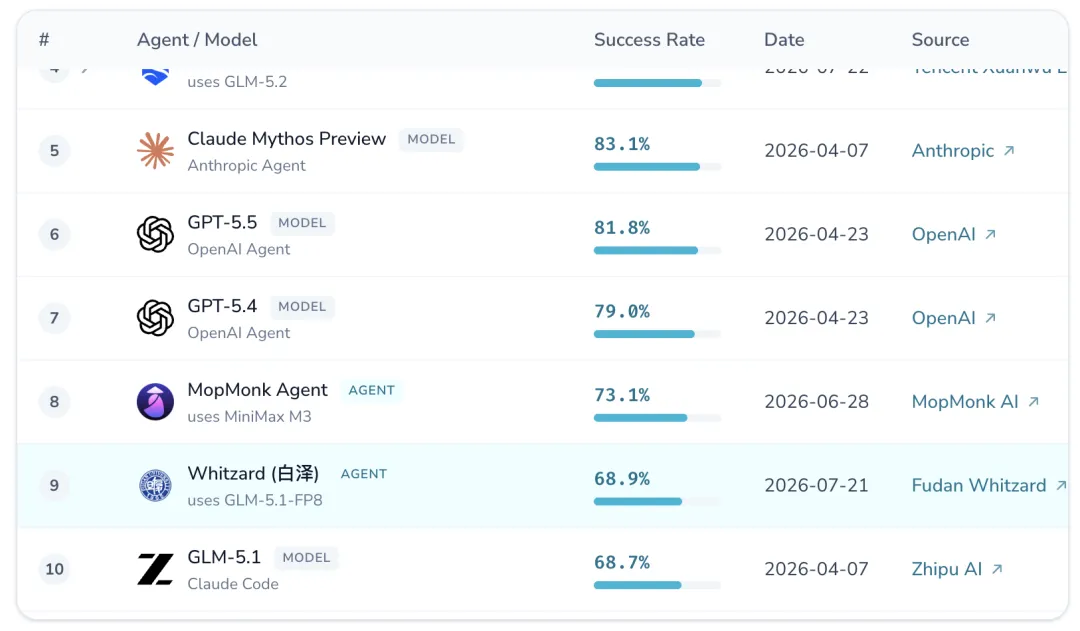Click the Source column header

(x=940, y=40)
